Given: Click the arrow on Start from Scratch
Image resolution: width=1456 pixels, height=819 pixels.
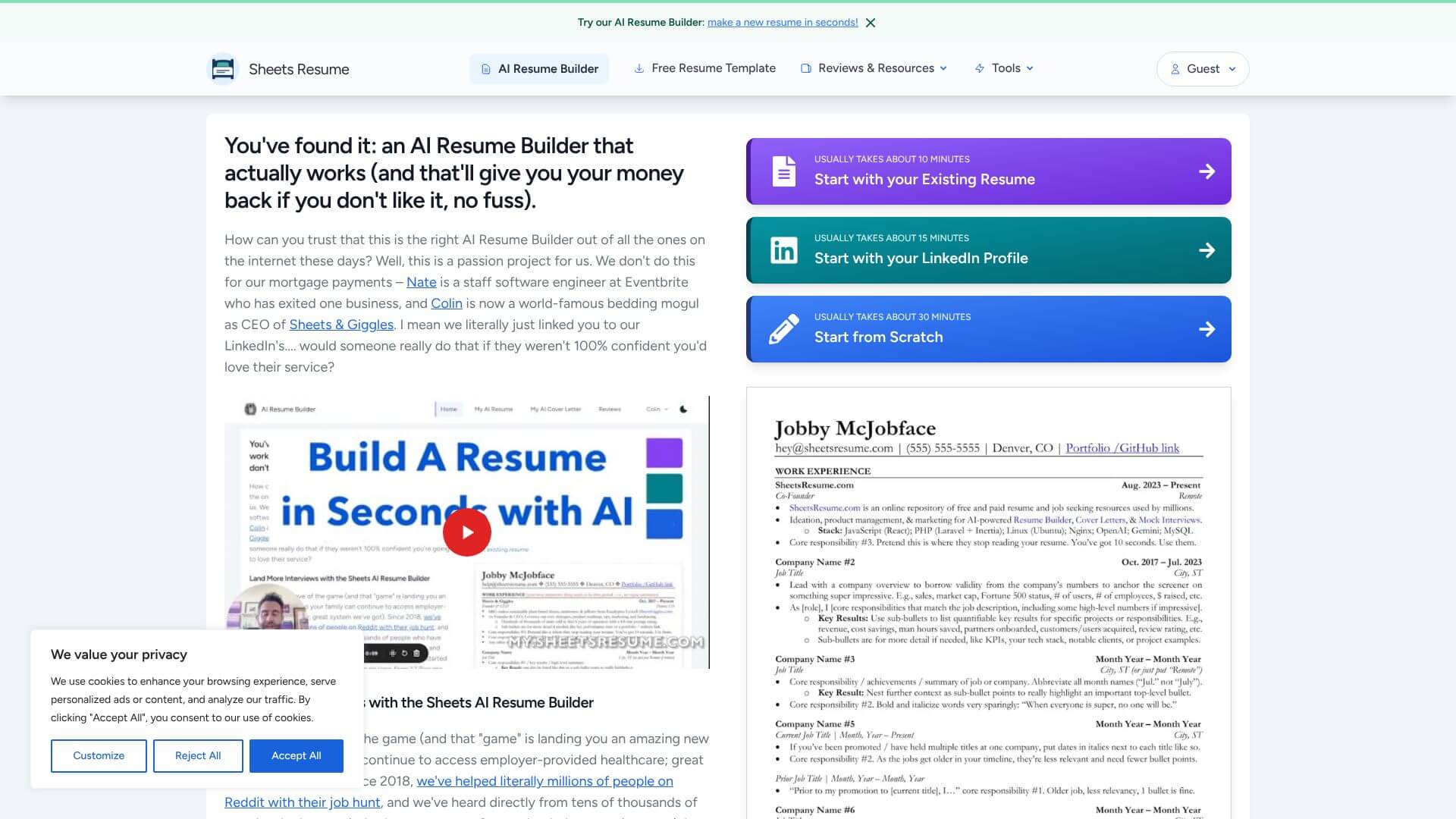Looking at the screenshot, I should click(1207, 329).
